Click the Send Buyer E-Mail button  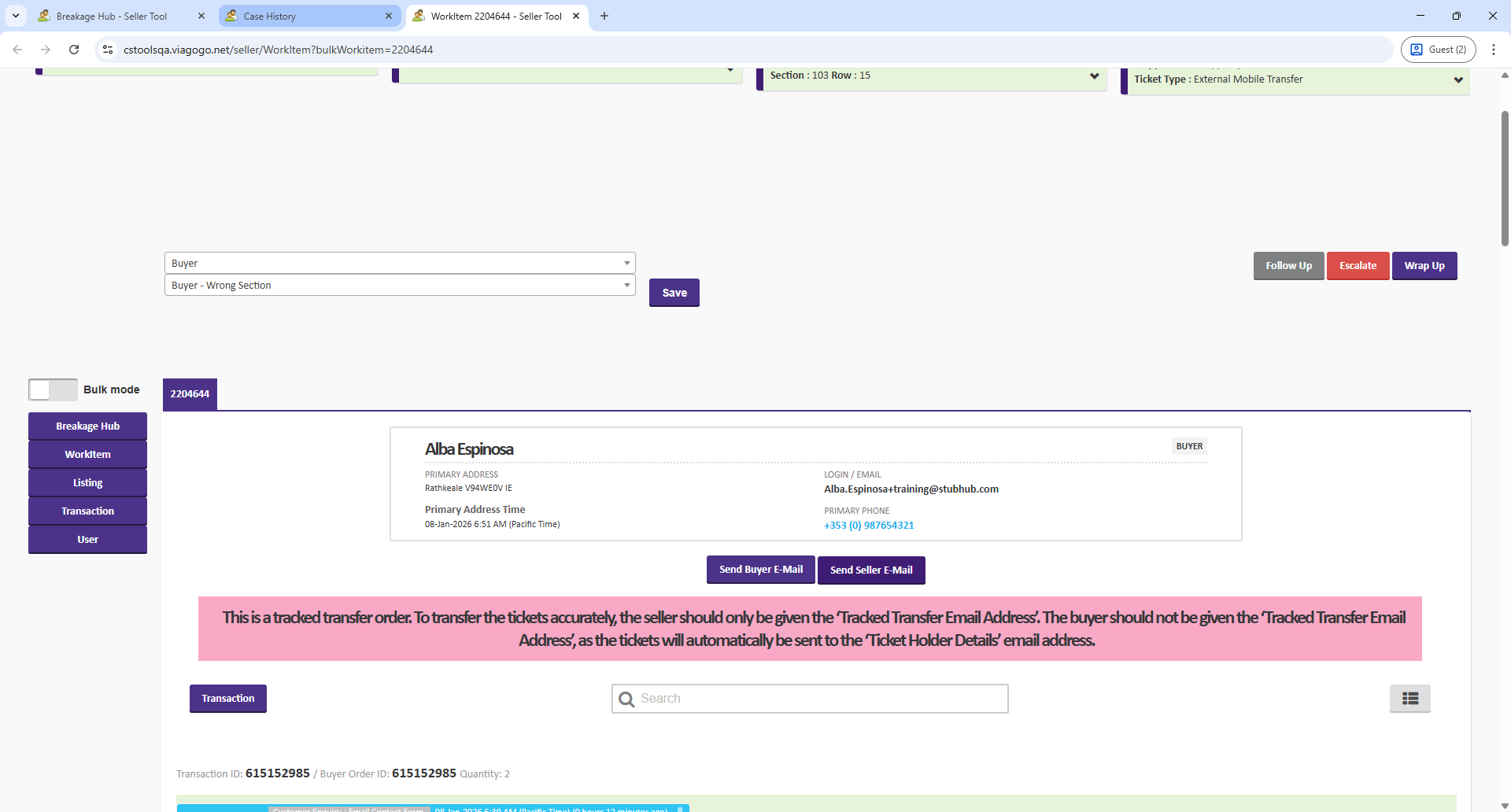coord(760,570)
